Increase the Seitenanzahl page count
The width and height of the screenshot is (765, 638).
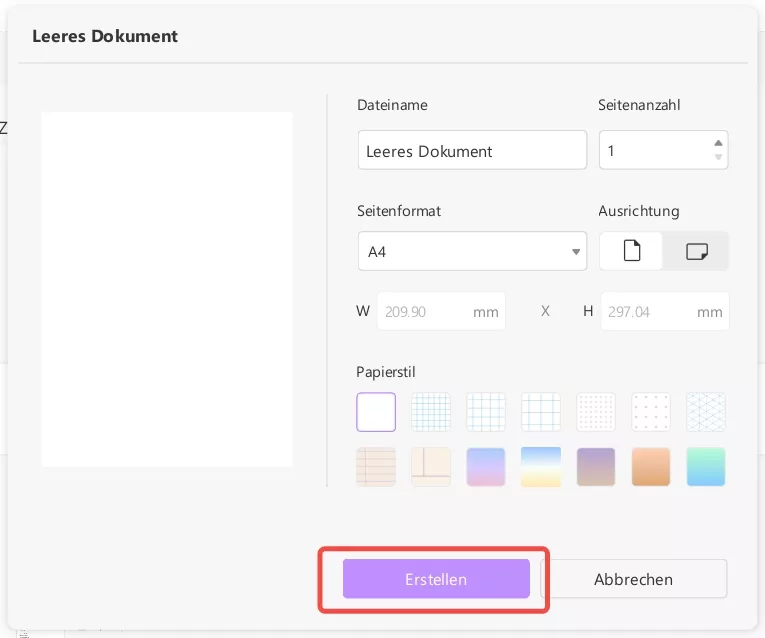pyautogui.click(x=718, y=143)
